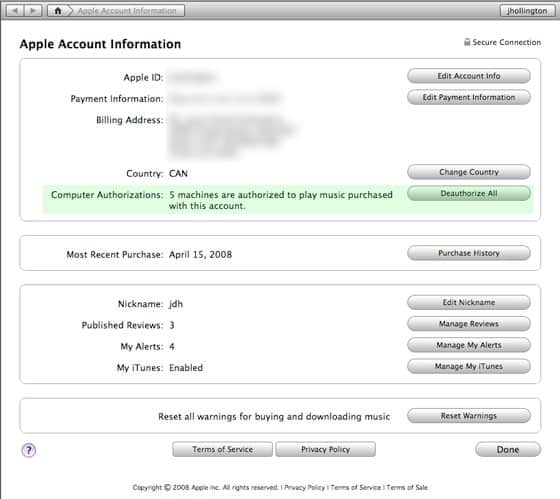Click the Done button
The image size is (560, 499).
pos(508,449)
